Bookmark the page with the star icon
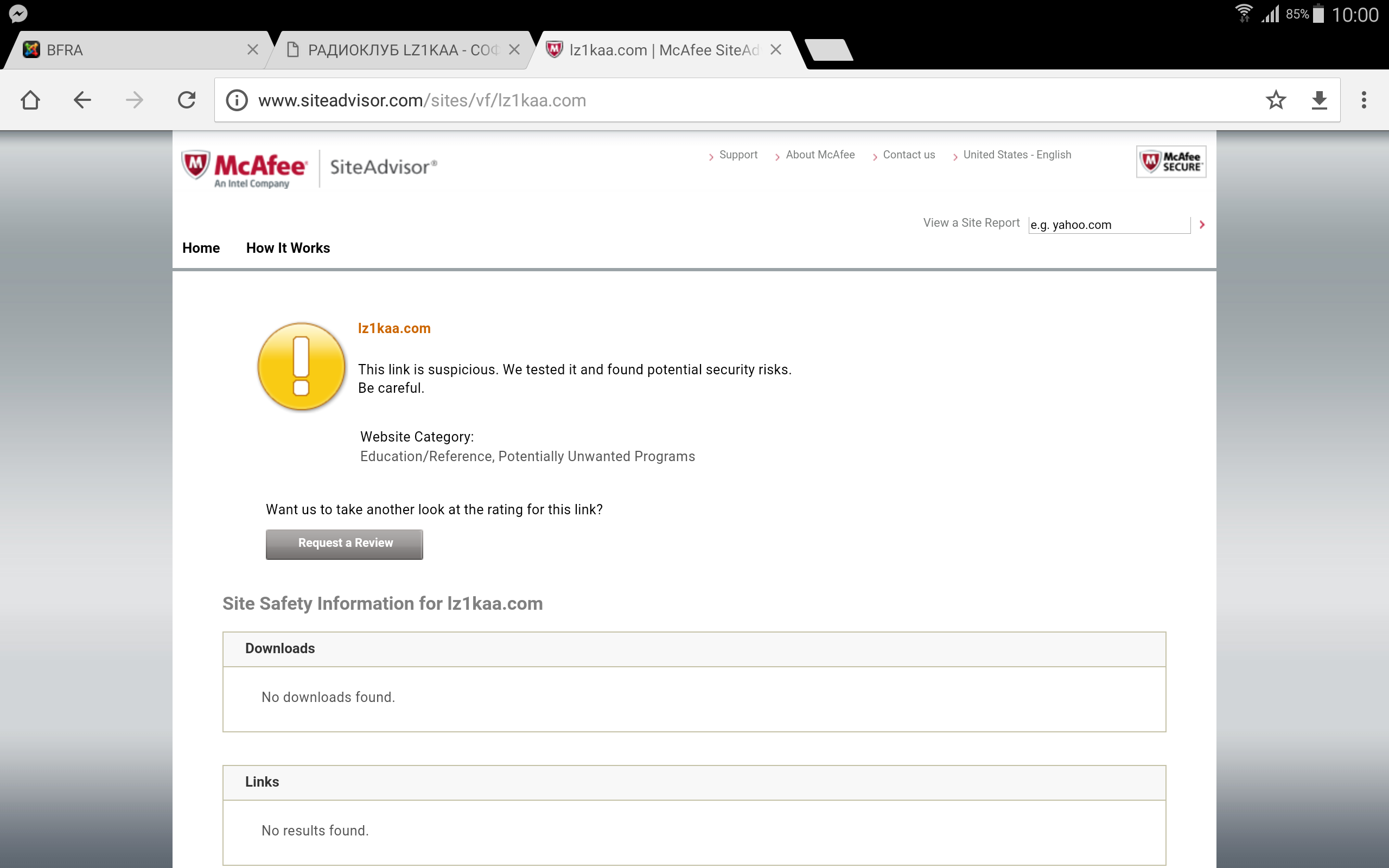This screenshot has height=868, width=1389. pos(1276,100)
